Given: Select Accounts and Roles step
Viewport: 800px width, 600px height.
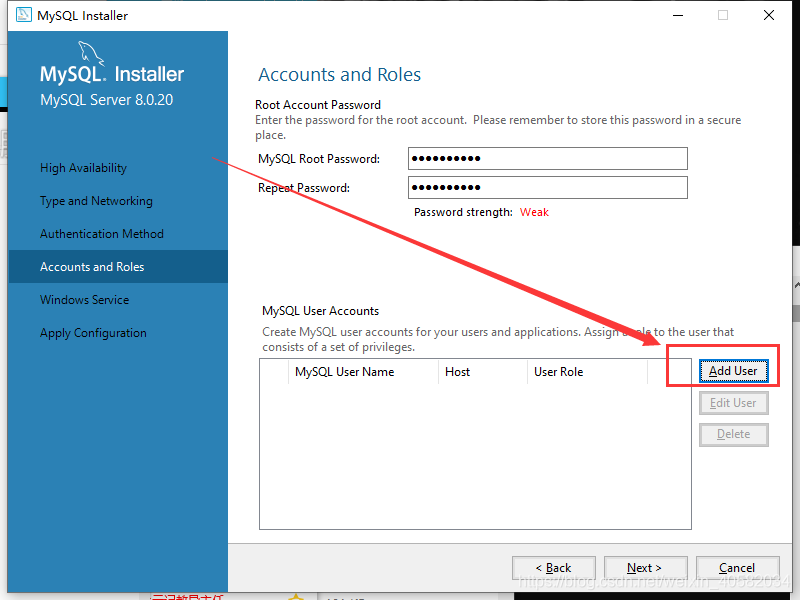Looking at the screenshot, I should [118, 266].
